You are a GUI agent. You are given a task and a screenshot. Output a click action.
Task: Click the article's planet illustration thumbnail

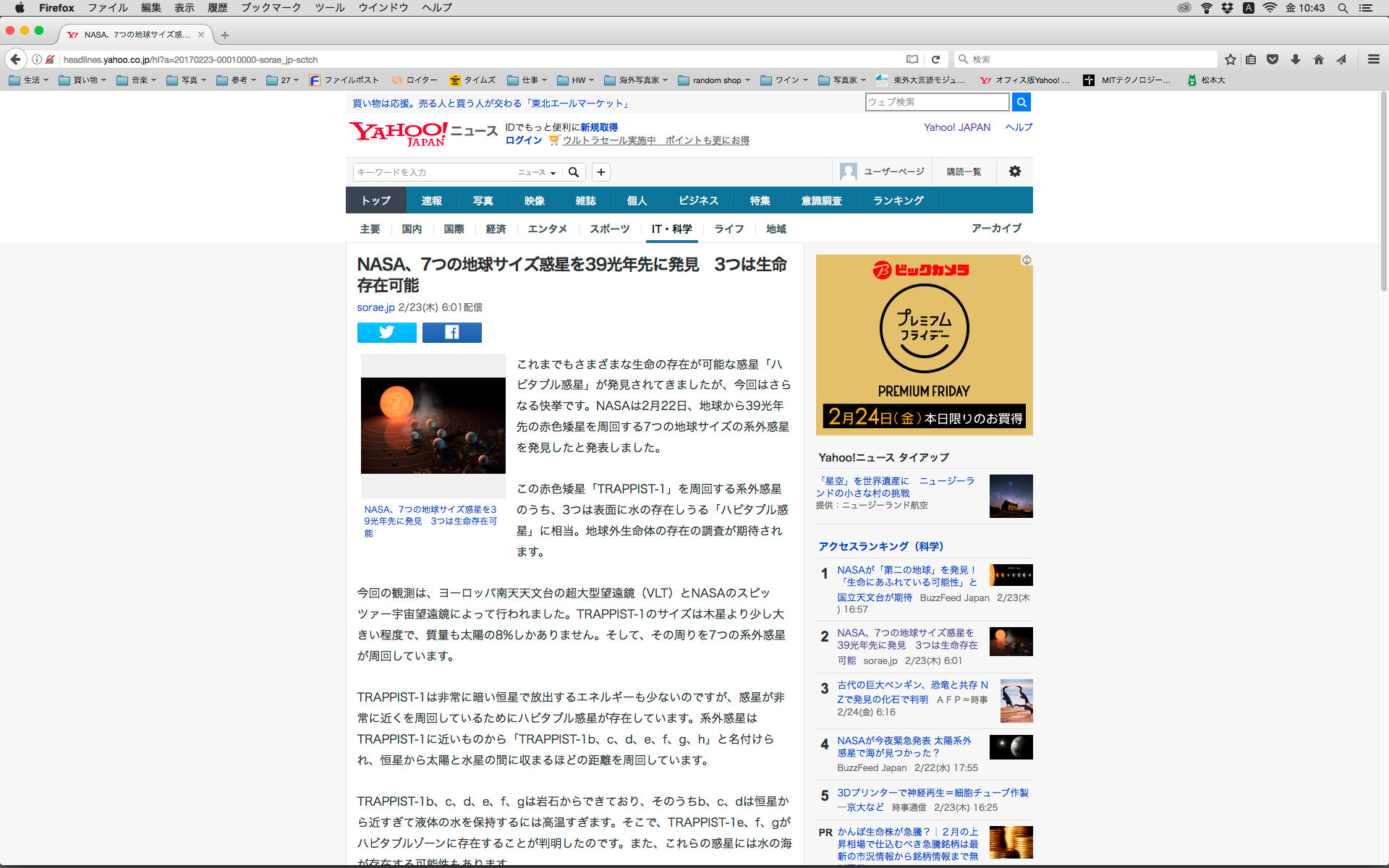(x=433, y=425)
